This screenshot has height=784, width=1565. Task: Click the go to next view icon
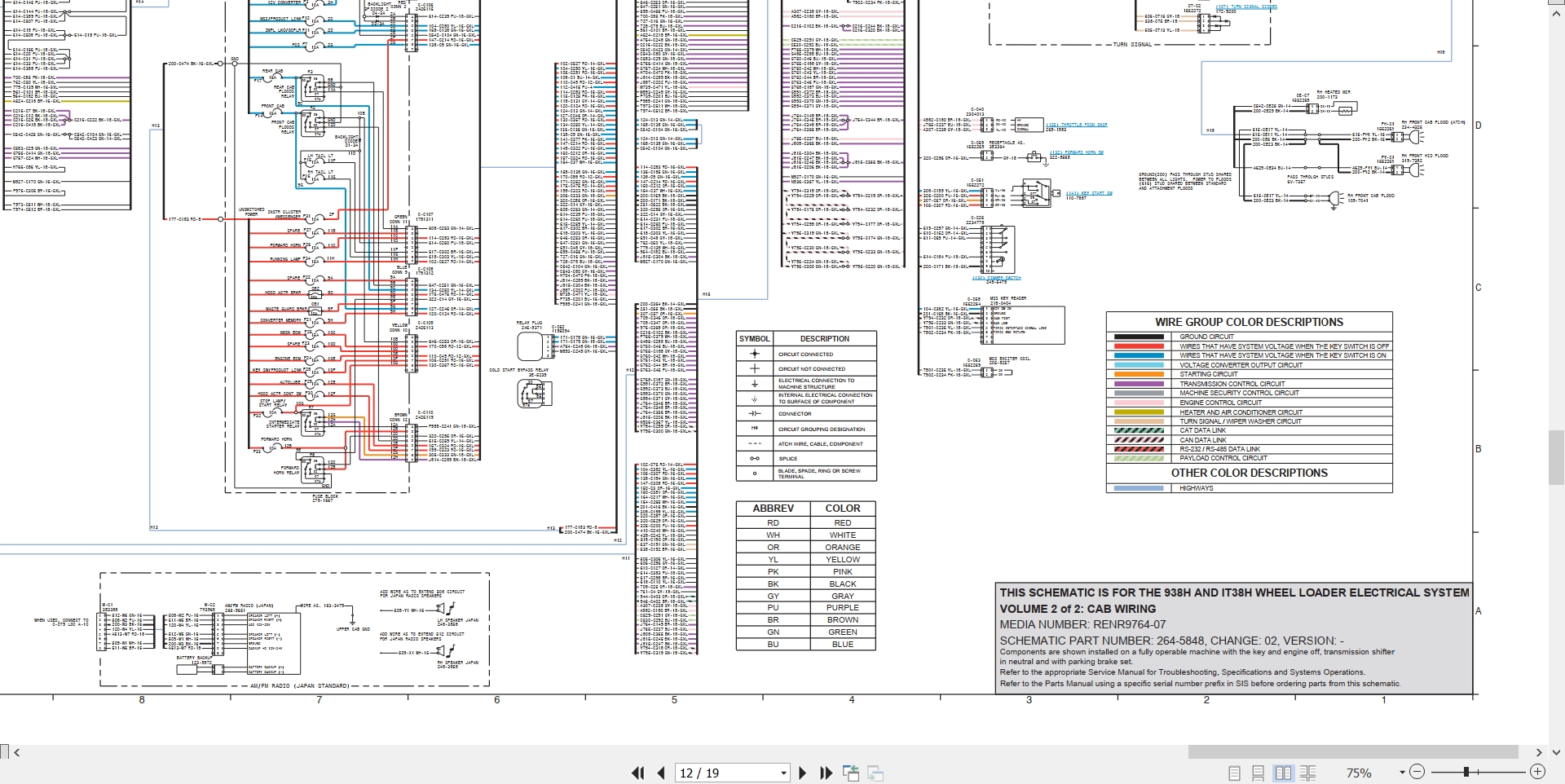876,773
